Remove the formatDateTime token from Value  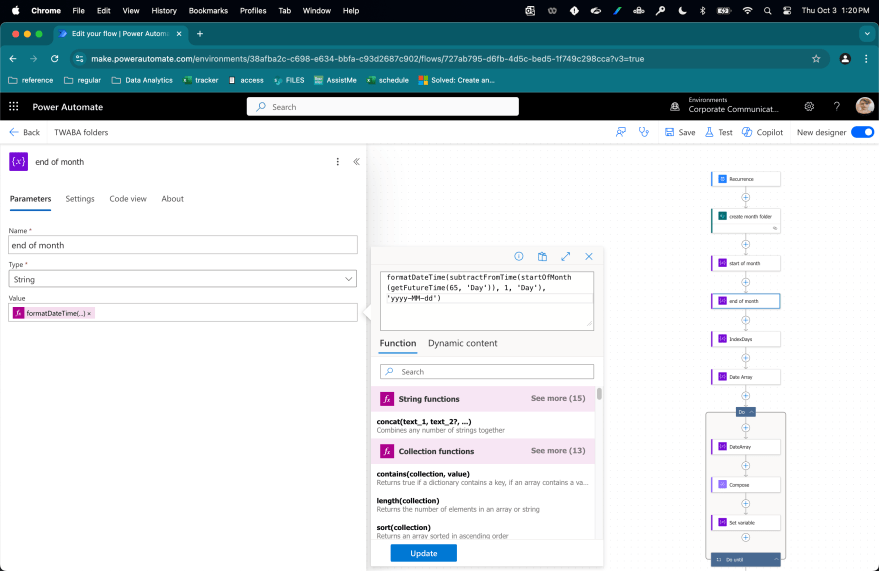89,314
